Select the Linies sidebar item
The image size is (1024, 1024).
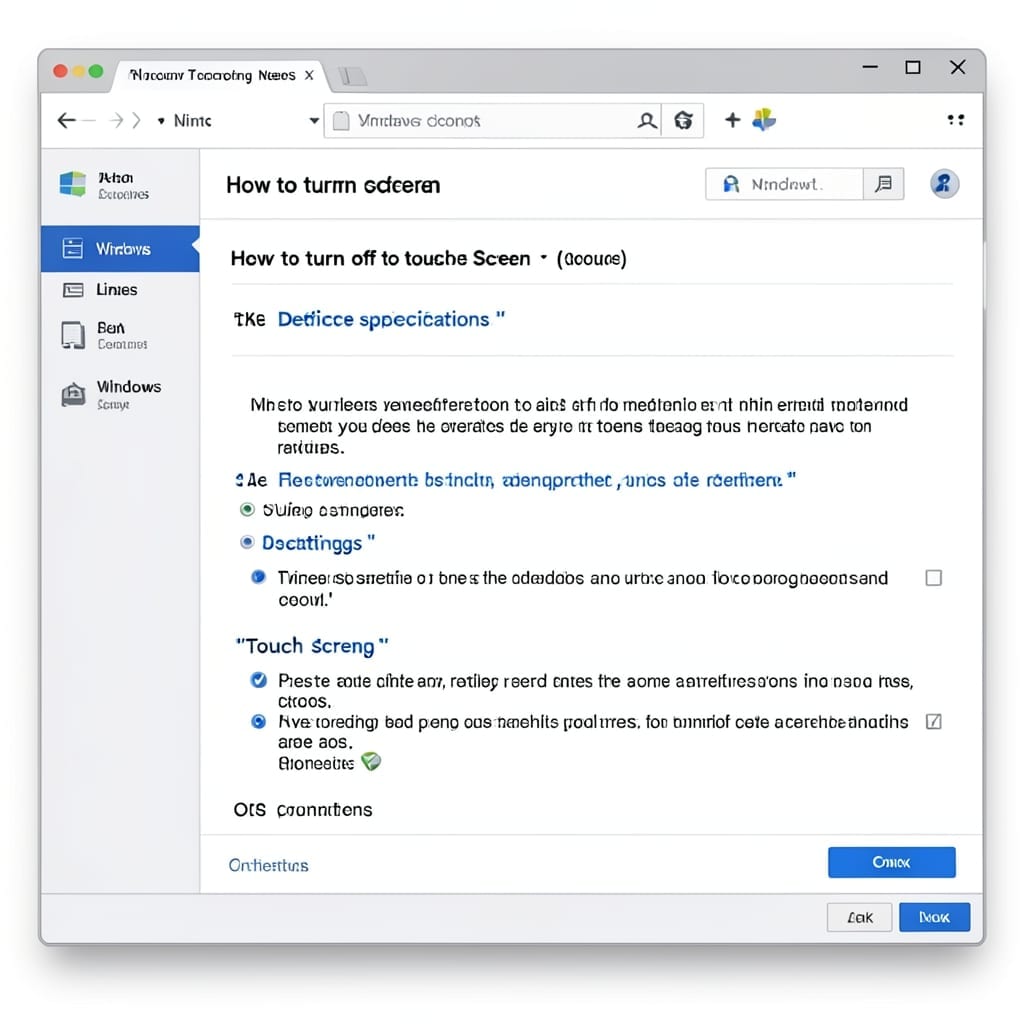tap(120, 290)
